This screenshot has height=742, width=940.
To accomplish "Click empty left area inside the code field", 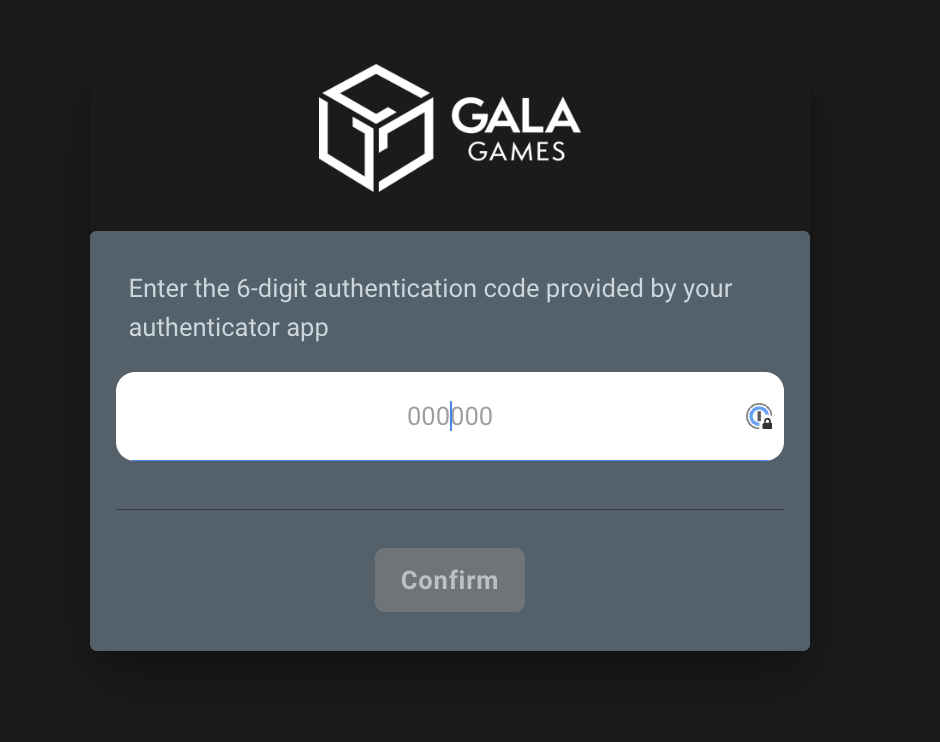I will click(x=258, y=416).
